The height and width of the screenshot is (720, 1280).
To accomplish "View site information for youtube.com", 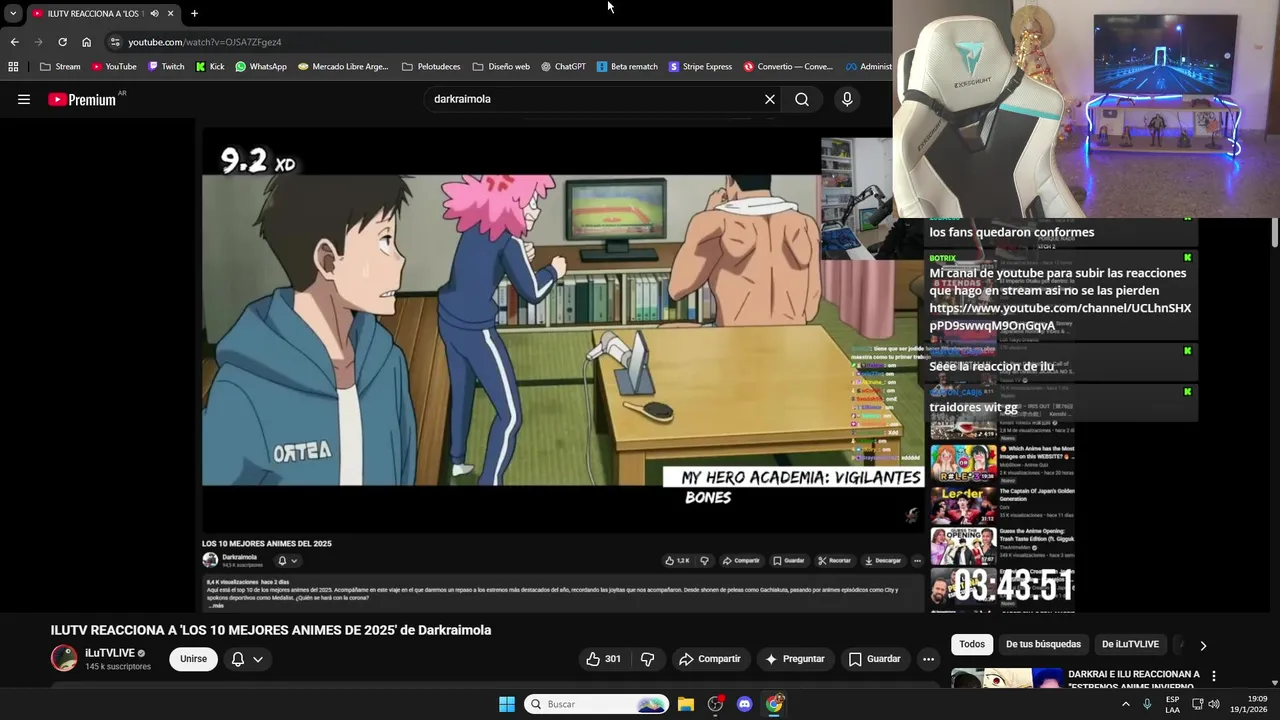I will pos(115,42).
